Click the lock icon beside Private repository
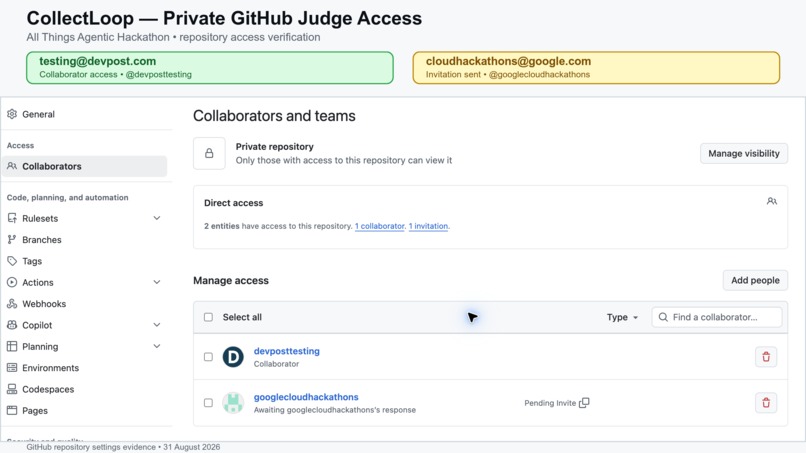Viewport: 806px width, 453px height. click(209, 153)
